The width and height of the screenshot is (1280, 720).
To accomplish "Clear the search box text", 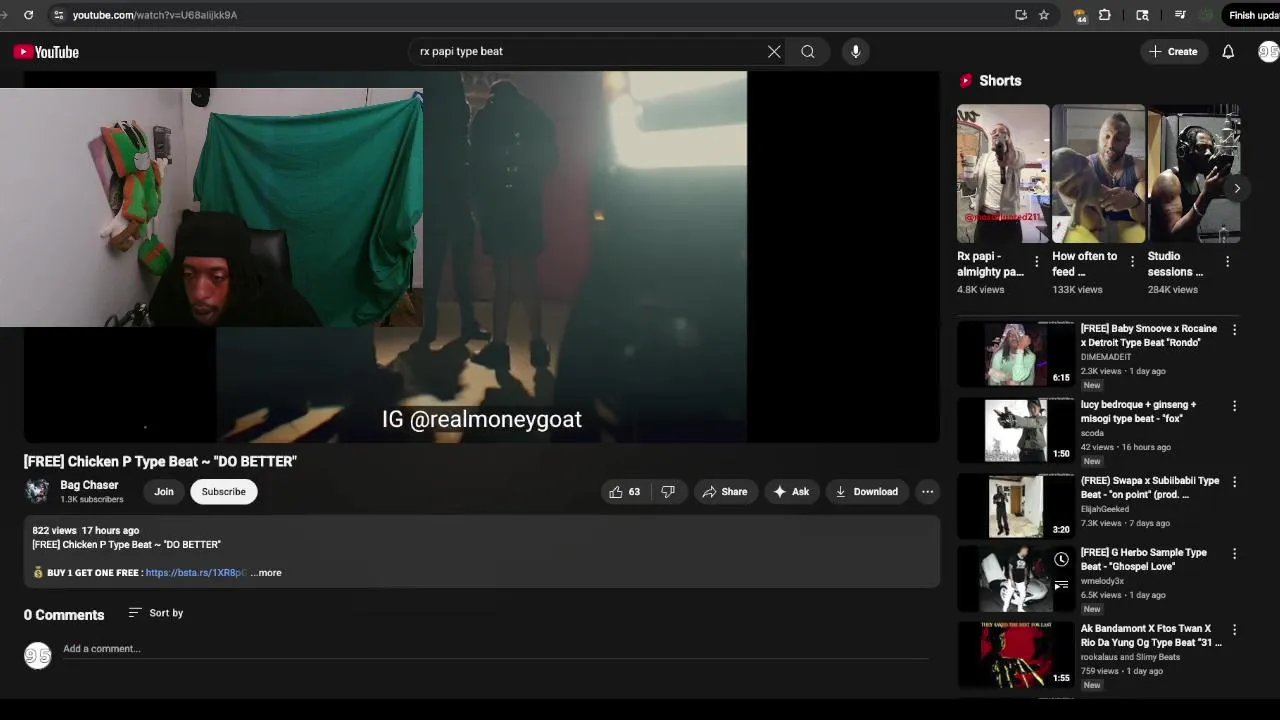I will click(774, 52).
